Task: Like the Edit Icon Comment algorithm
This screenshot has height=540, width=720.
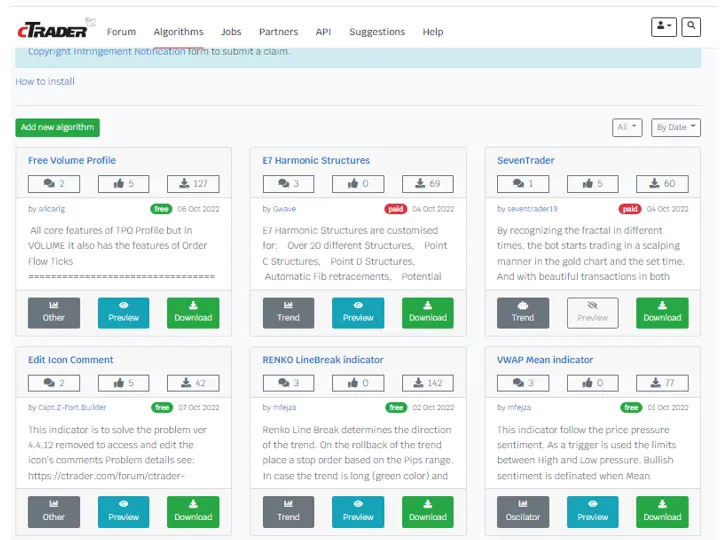Action: [124, 383]
